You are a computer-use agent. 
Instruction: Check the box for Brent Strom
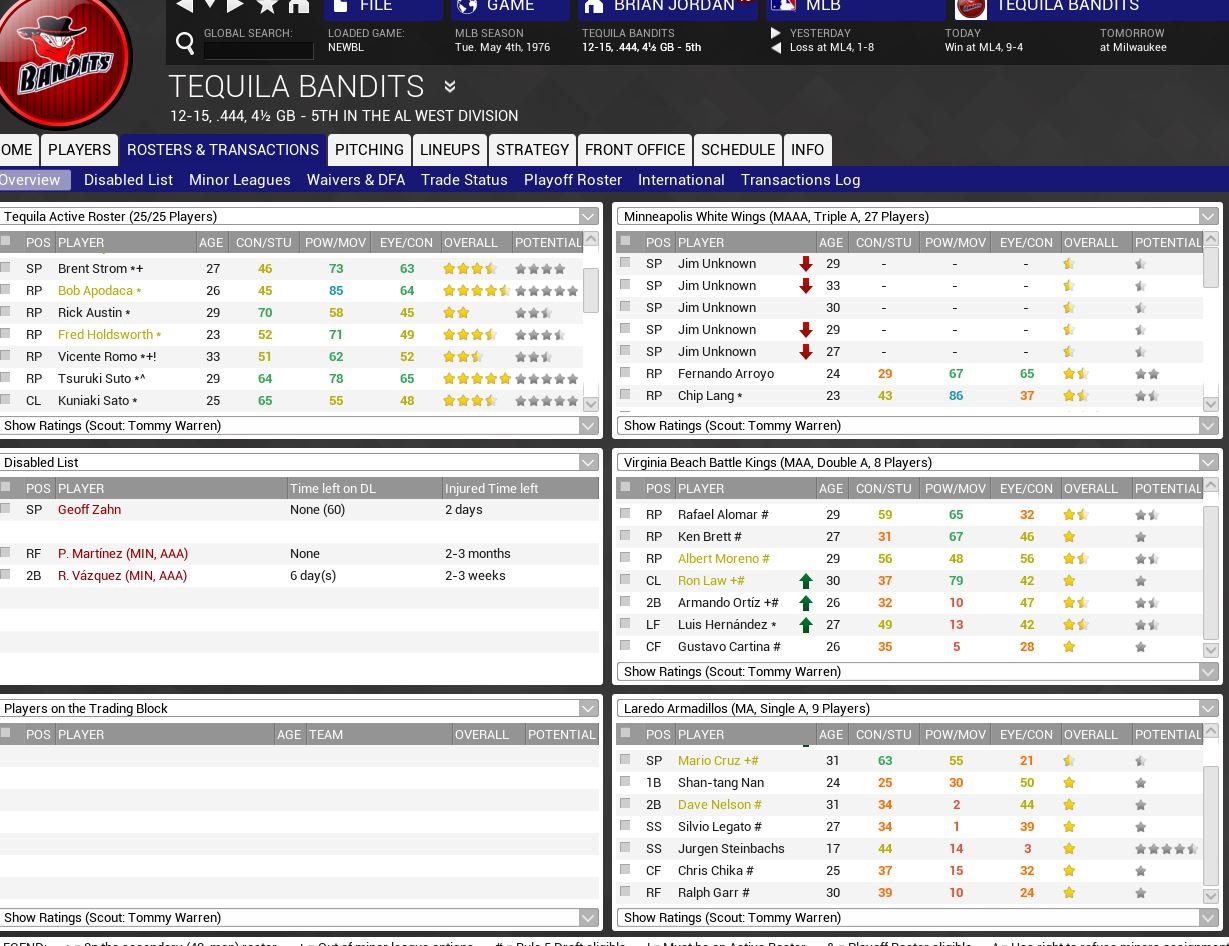coord(6,268)
